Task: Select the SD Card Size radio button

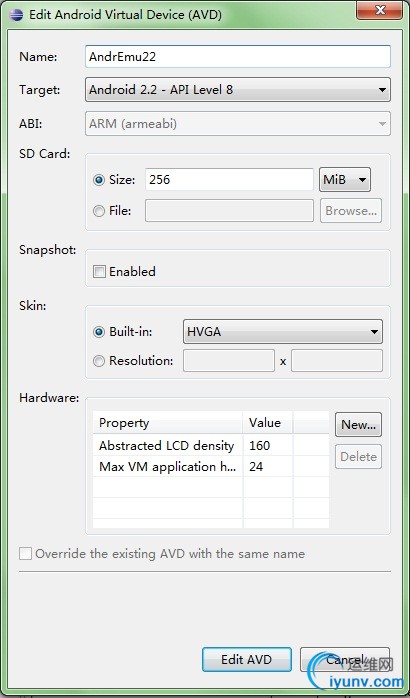Action: [99, 180]
